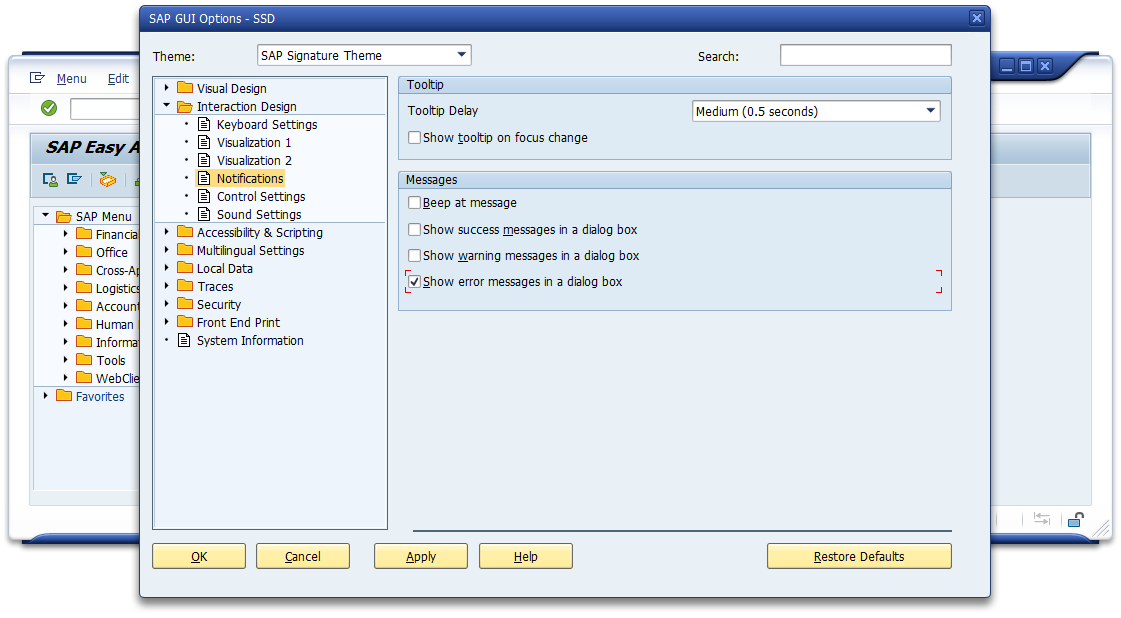Image resolution: width=1121 pixels, height=618 pixels.
Task: Click the System Information document icon
Action: click(x=184, y=340)
